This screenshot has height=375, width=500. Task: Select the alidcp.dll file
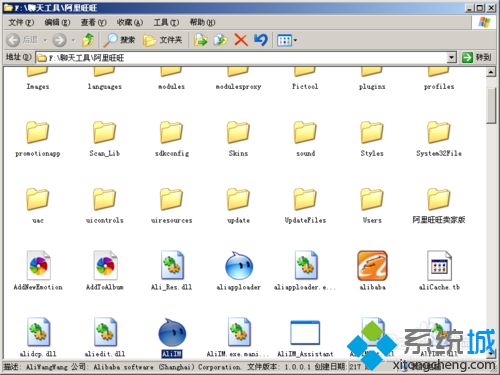[38, 337]
